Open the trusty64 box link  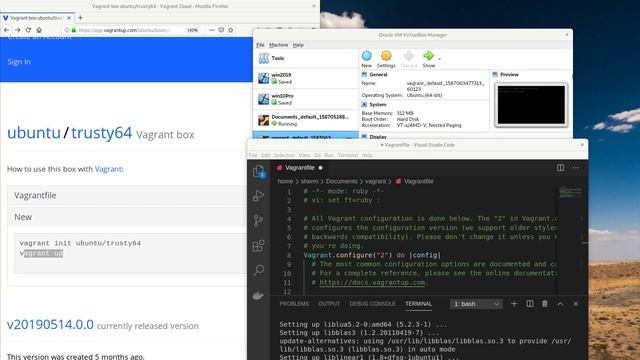point(102,133)
